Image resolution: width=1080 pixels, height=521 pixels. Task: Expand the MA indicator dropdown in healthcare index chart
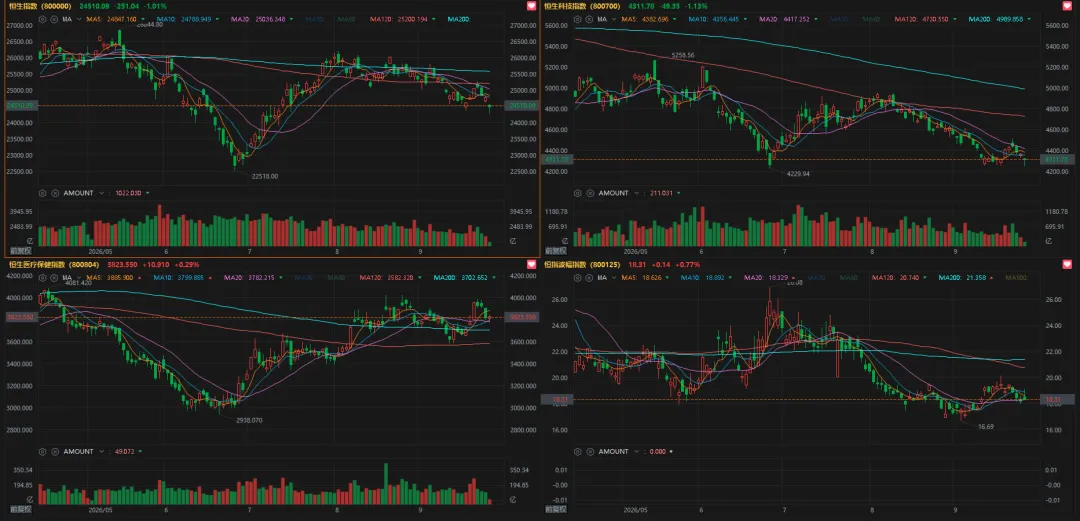click(x=81, y=278)
